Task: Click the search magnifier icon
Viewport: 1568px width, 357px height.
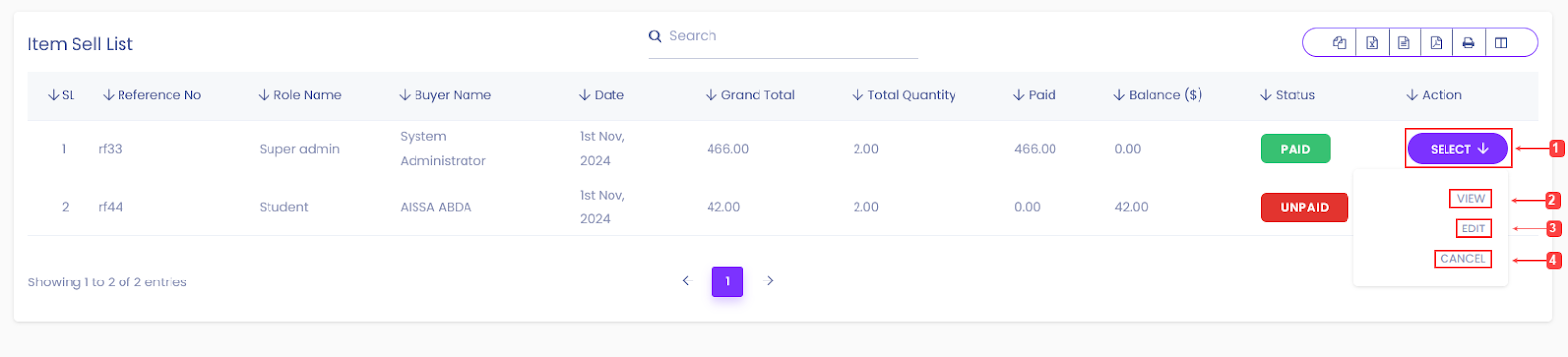Action: pos(655,36)
